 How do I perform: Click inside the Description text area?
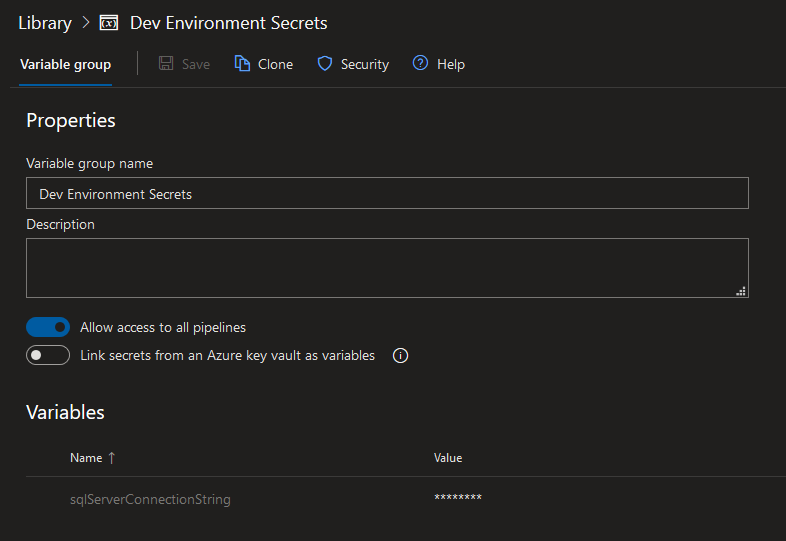pyautogui.click(x=387, y=267)
